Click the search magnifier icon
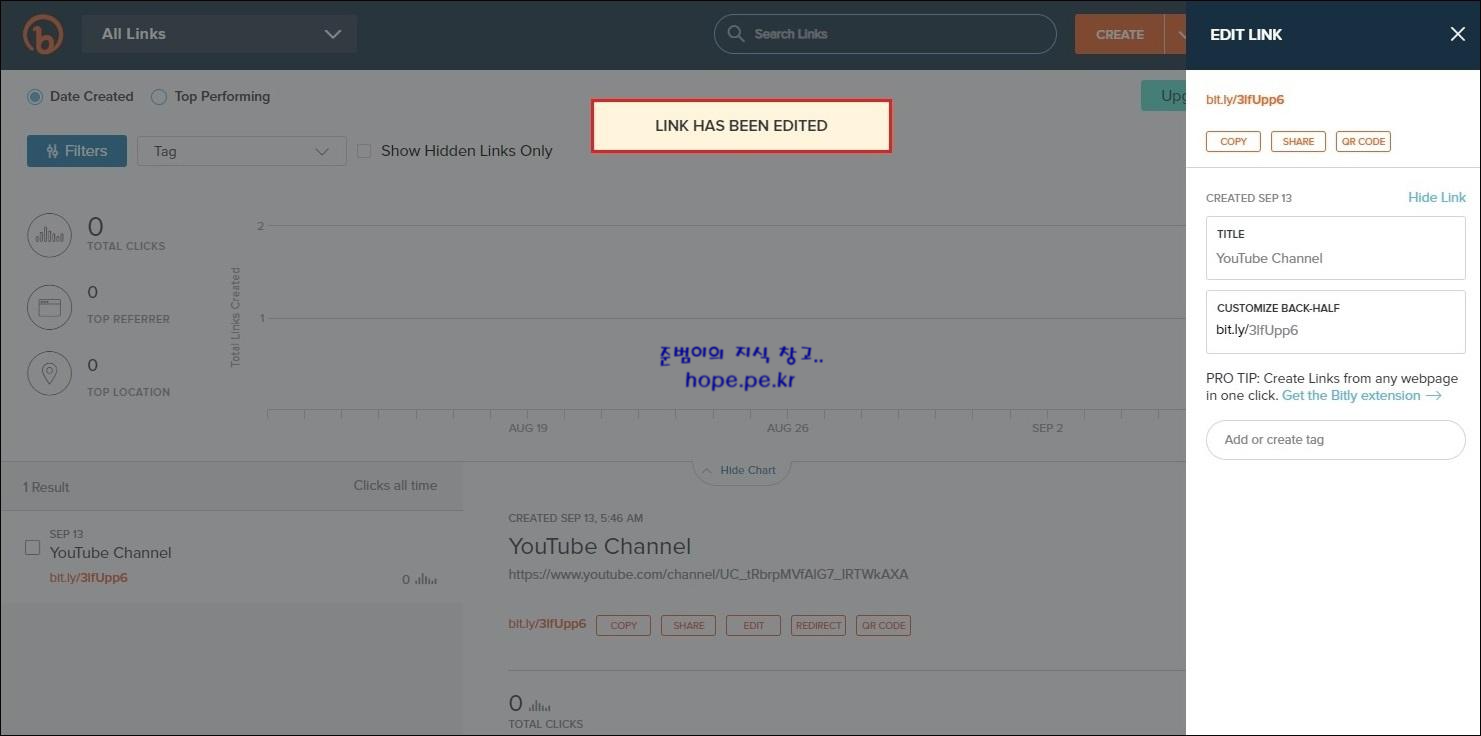Image resolution: width=1481 pixels, height=736 pixels. tap(736, 34)
